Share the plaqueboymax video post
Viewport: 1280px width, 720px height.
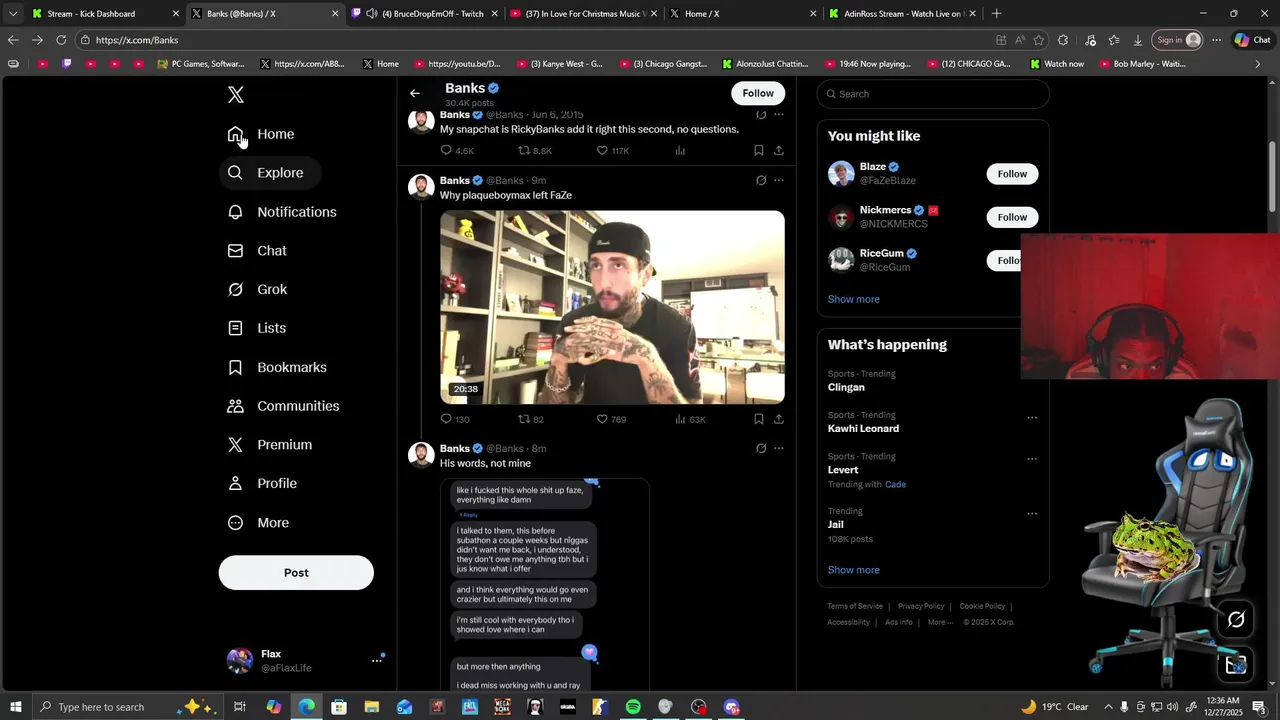(x=779, y=419)
